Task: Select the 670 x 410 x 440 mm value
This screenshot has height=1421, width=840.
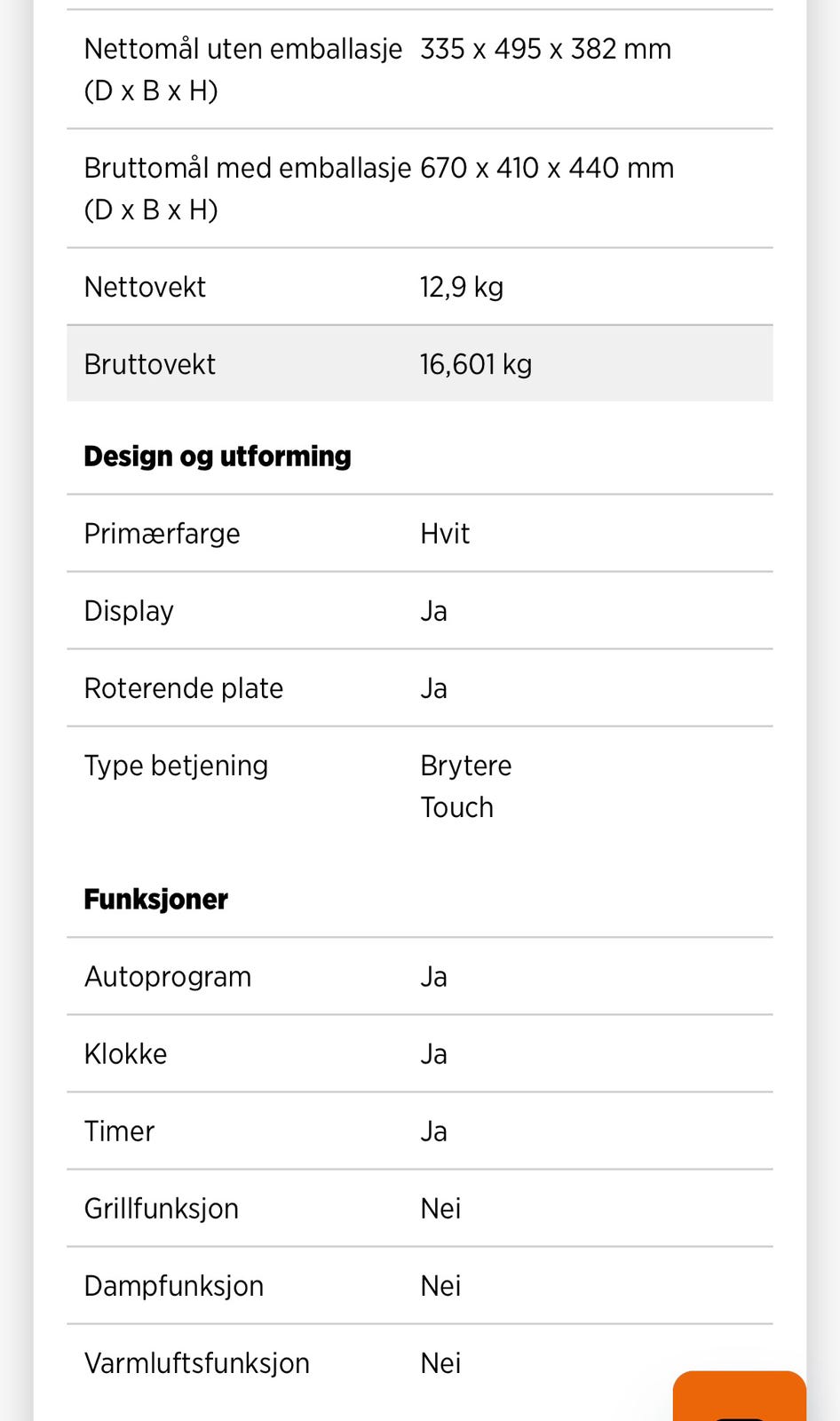Action: click(547, 168)
